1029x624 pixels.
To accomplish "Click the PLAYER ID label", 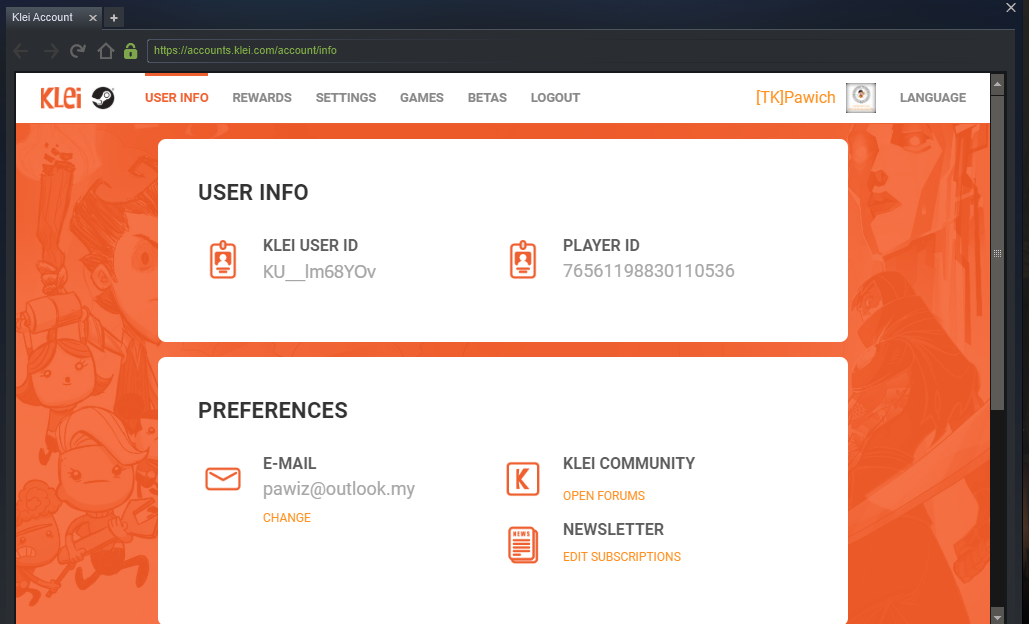I will 601,245.
